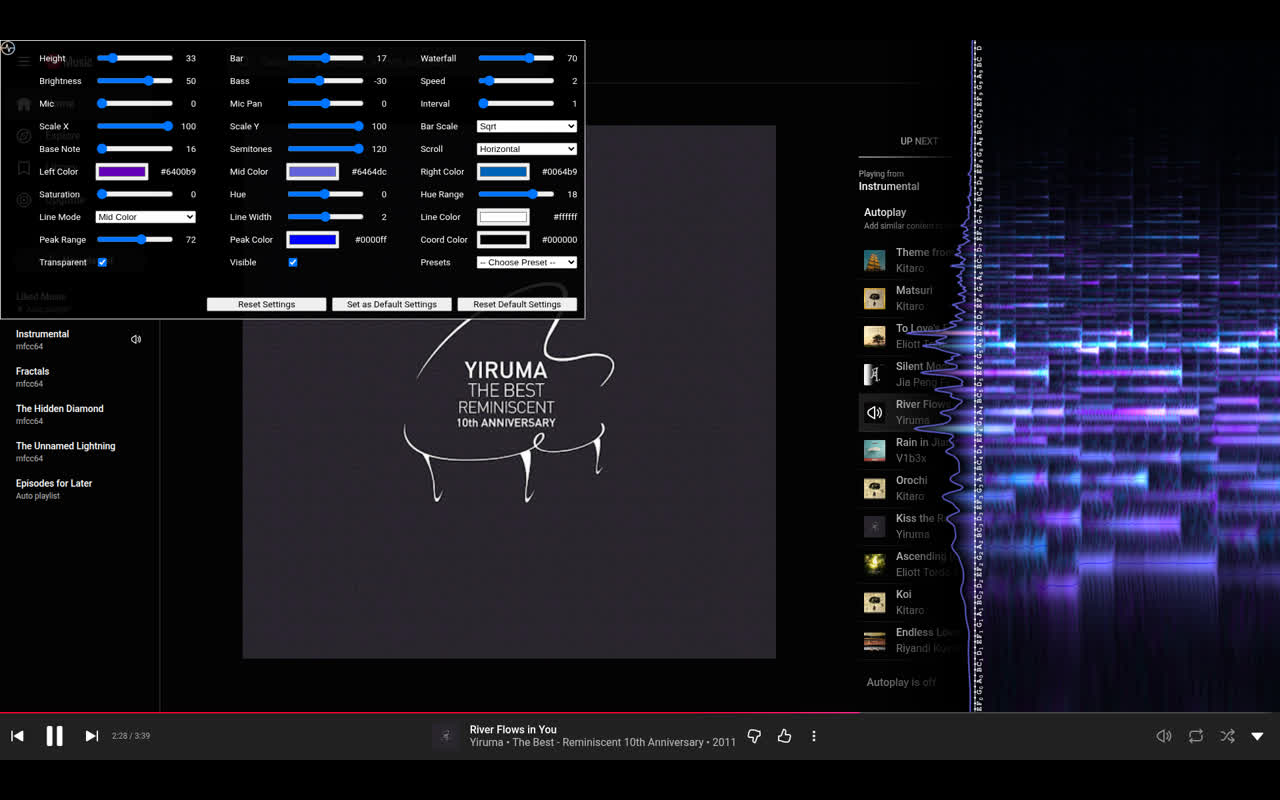Viewport: 1280px width, 800px height.
Task: Dislike River Flows in You
Action: [754, 736]
